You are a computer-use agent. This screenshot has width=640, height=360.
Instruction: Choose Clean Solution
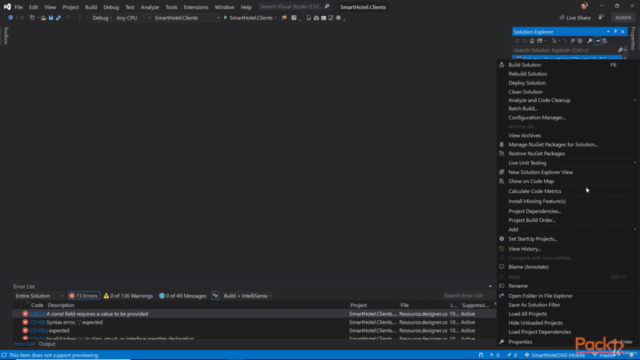[568, 92]
